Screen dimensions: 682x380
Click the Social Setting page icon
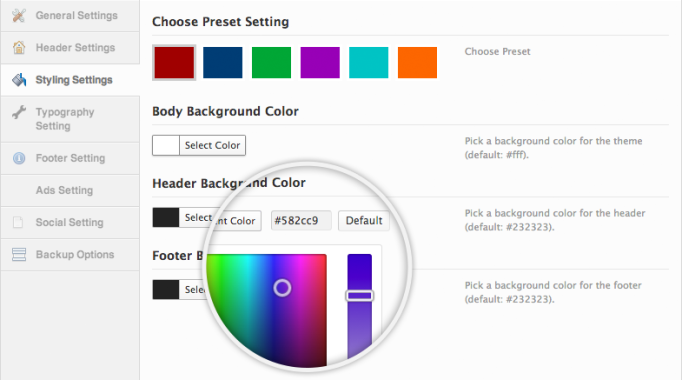(18, 222)
